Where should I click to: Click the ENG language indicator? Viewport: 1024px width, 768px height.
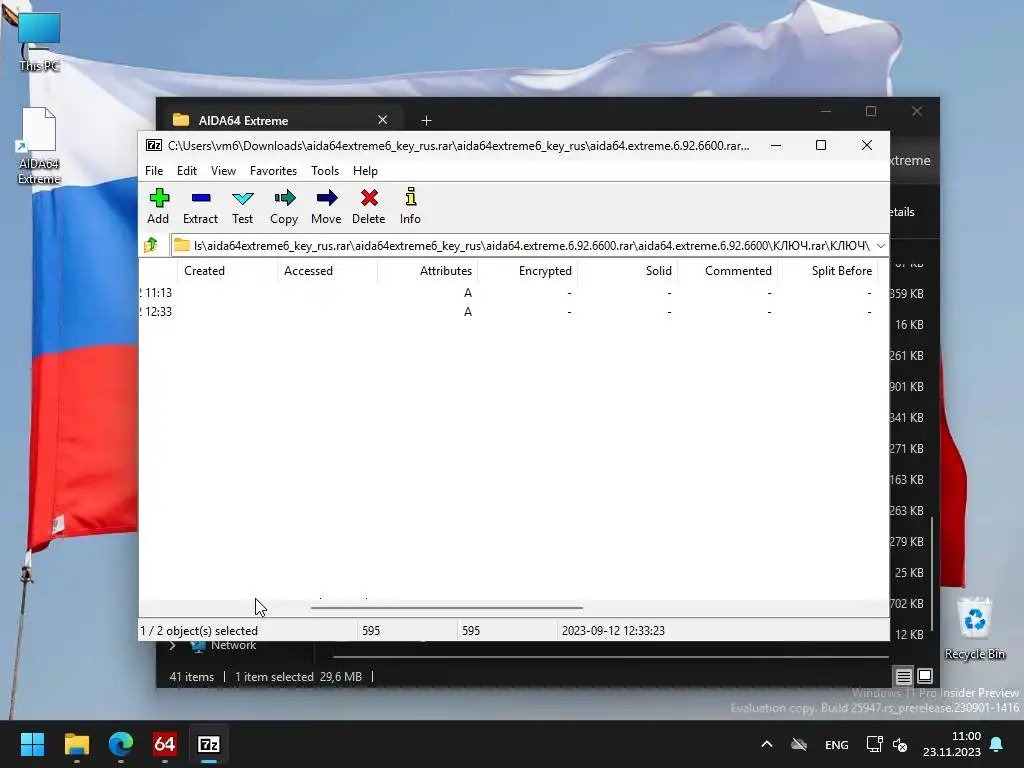pyautogui.click(x=837, y=744)
